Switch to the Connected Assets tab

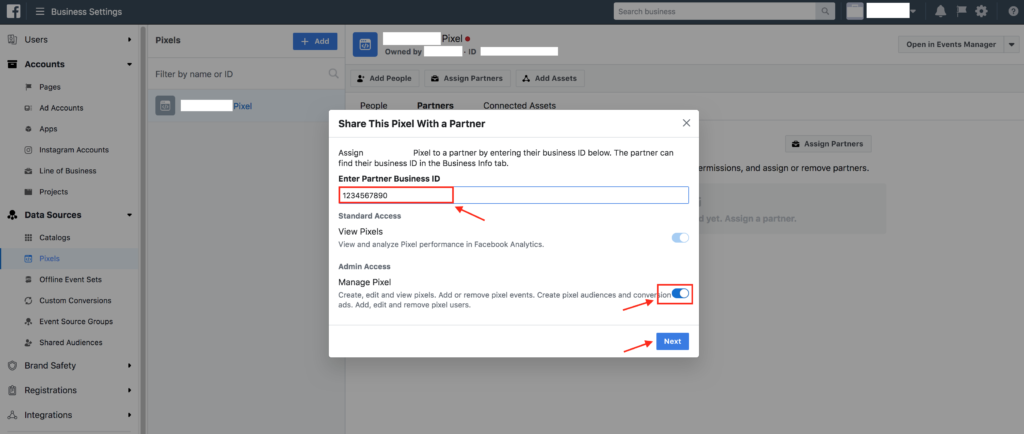point(519,105)
